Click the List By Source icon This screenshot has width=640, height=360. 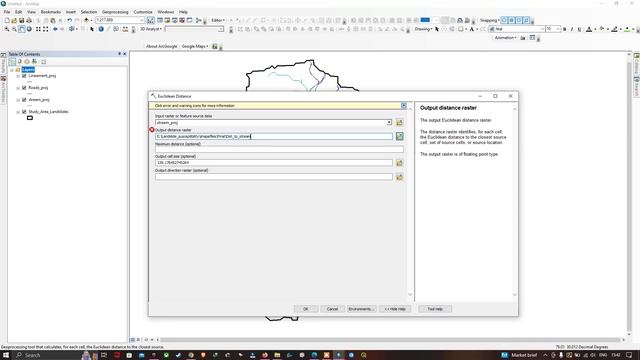20,62
